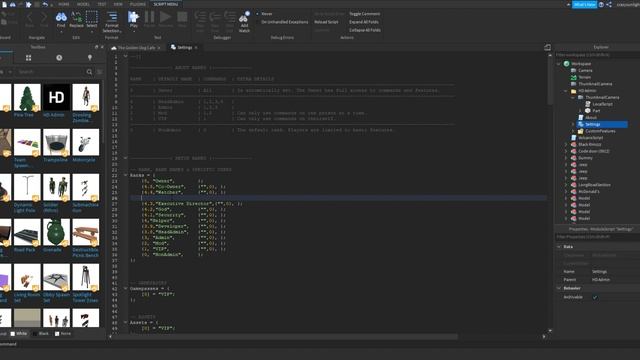
Task: Toggle the Archivable checkbox in Properties
Action: (x=595, y=297)
